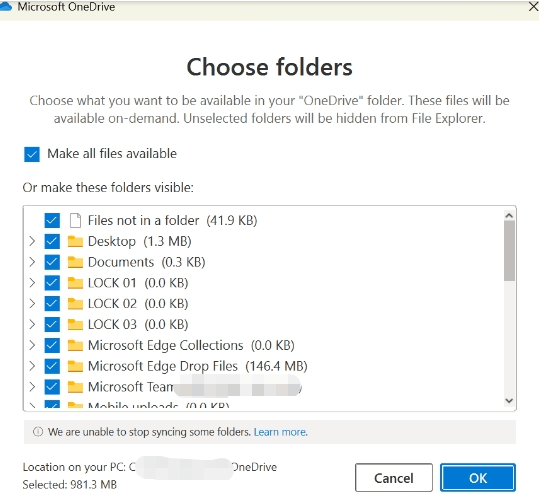Click the folder list scrollbar thumb
The width and height of the screenshot is (539, 499).
509,251
